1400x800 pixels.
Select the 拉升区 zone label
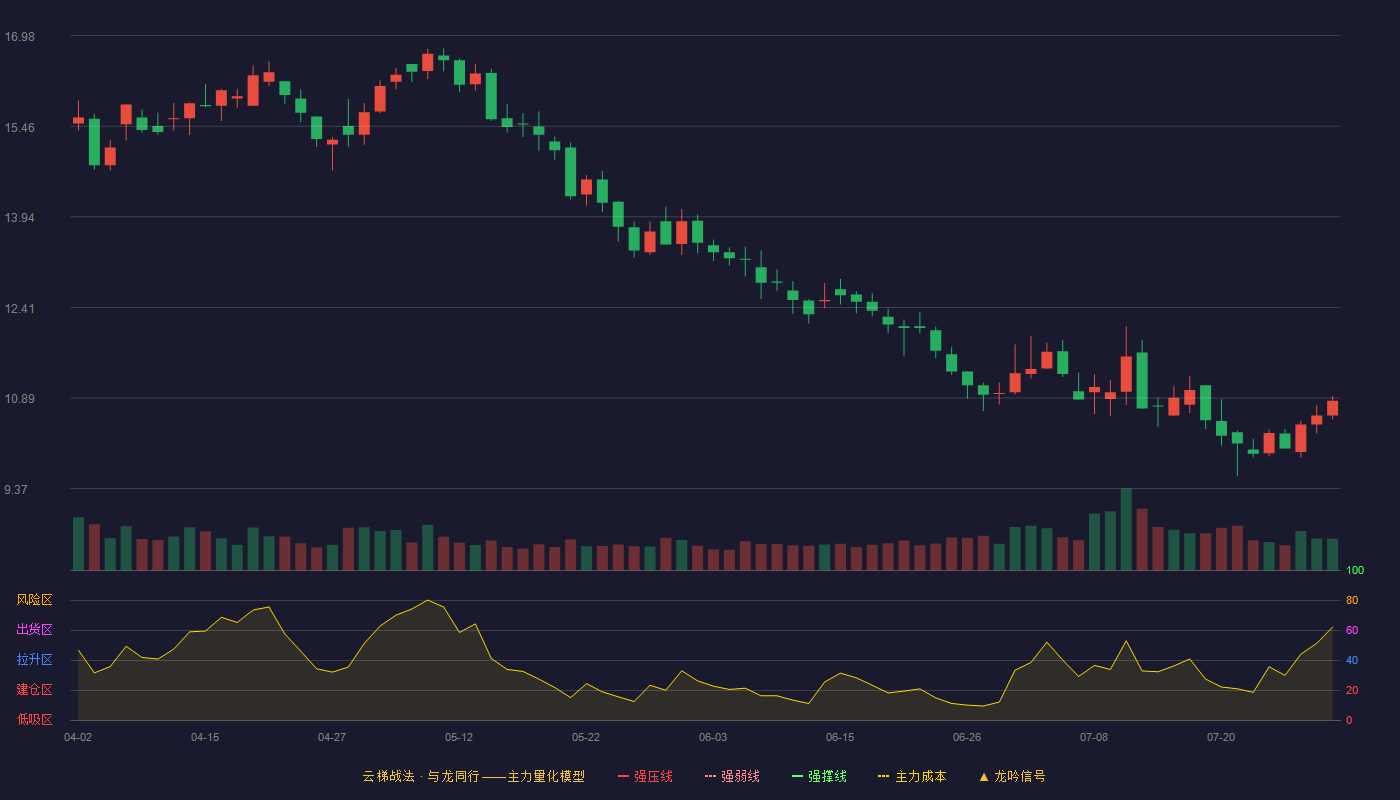34,660
